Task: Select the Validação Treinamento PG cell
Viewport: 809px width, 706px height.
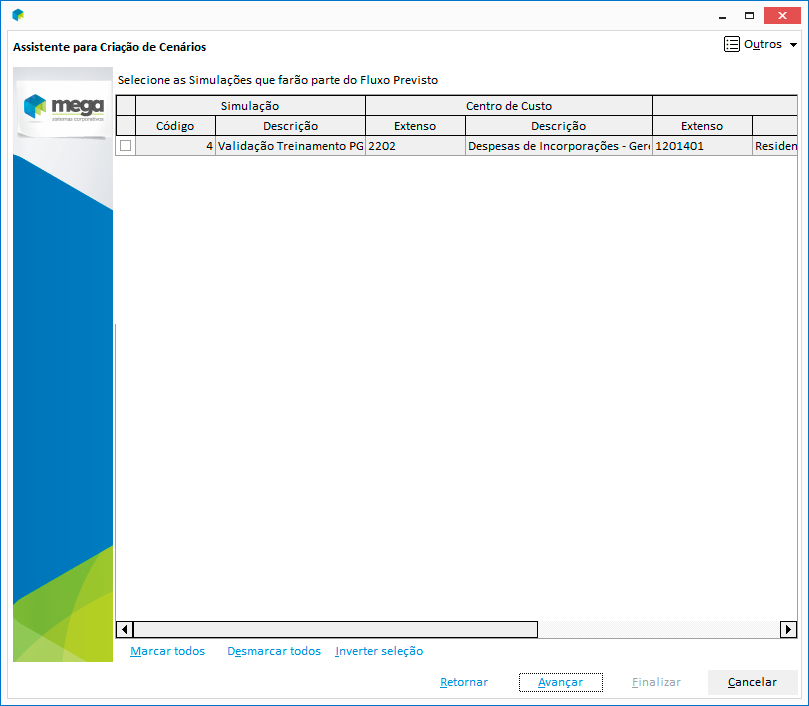Action: click(x=290, y=146)
